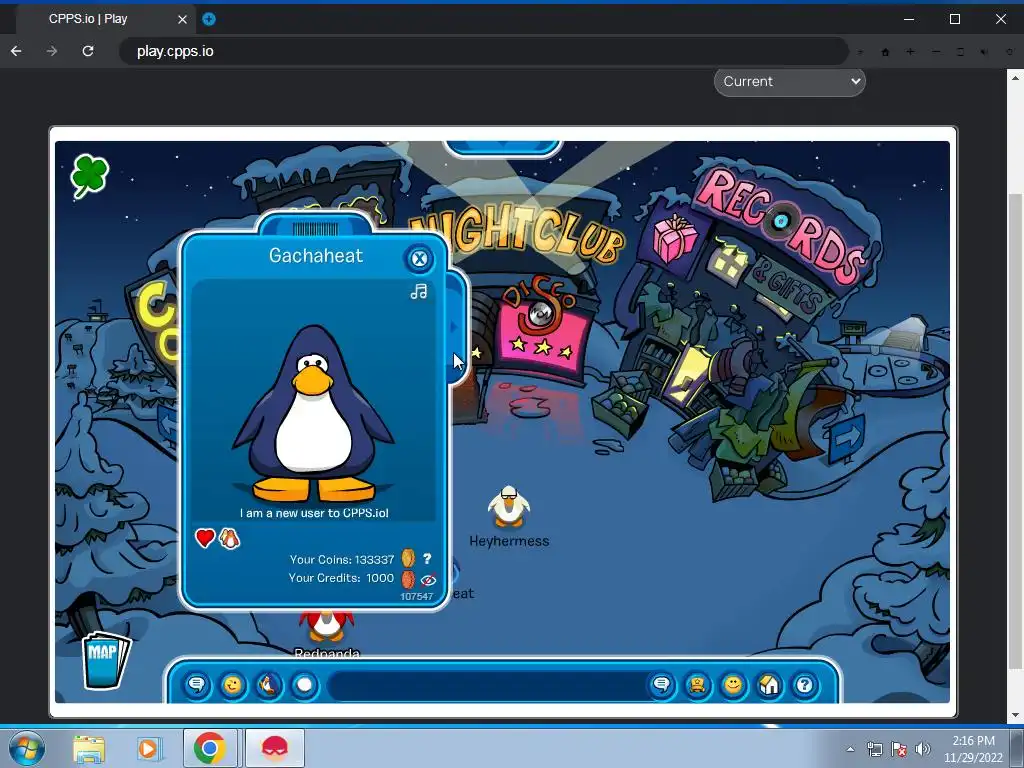This screenshot has width=1024, height=768.
Task: Reload the page
Action: (88, 51)
